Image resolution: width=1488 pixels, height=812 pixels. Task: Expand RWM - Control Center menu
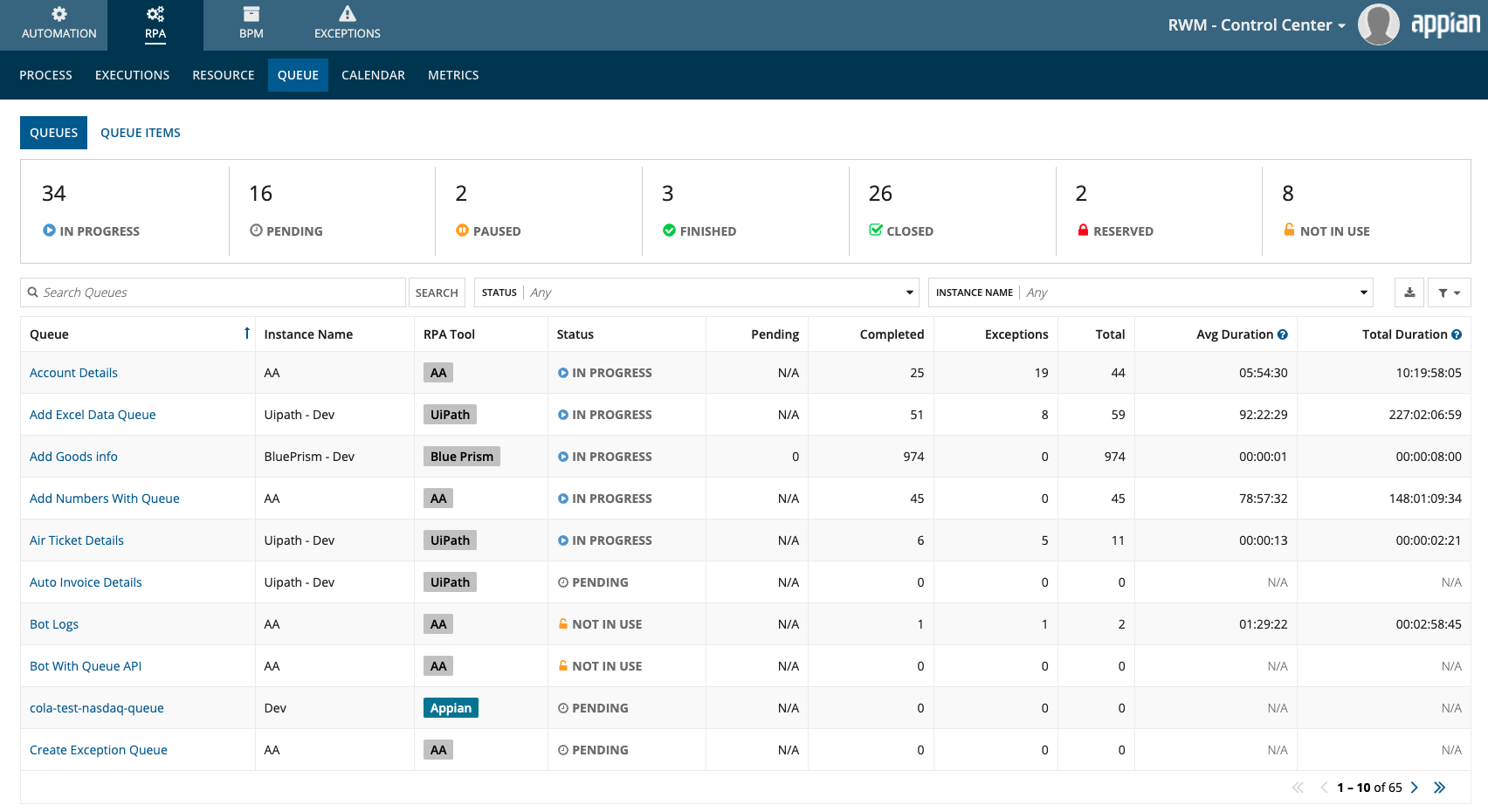pyautogui.click(x=1257, y=24)
